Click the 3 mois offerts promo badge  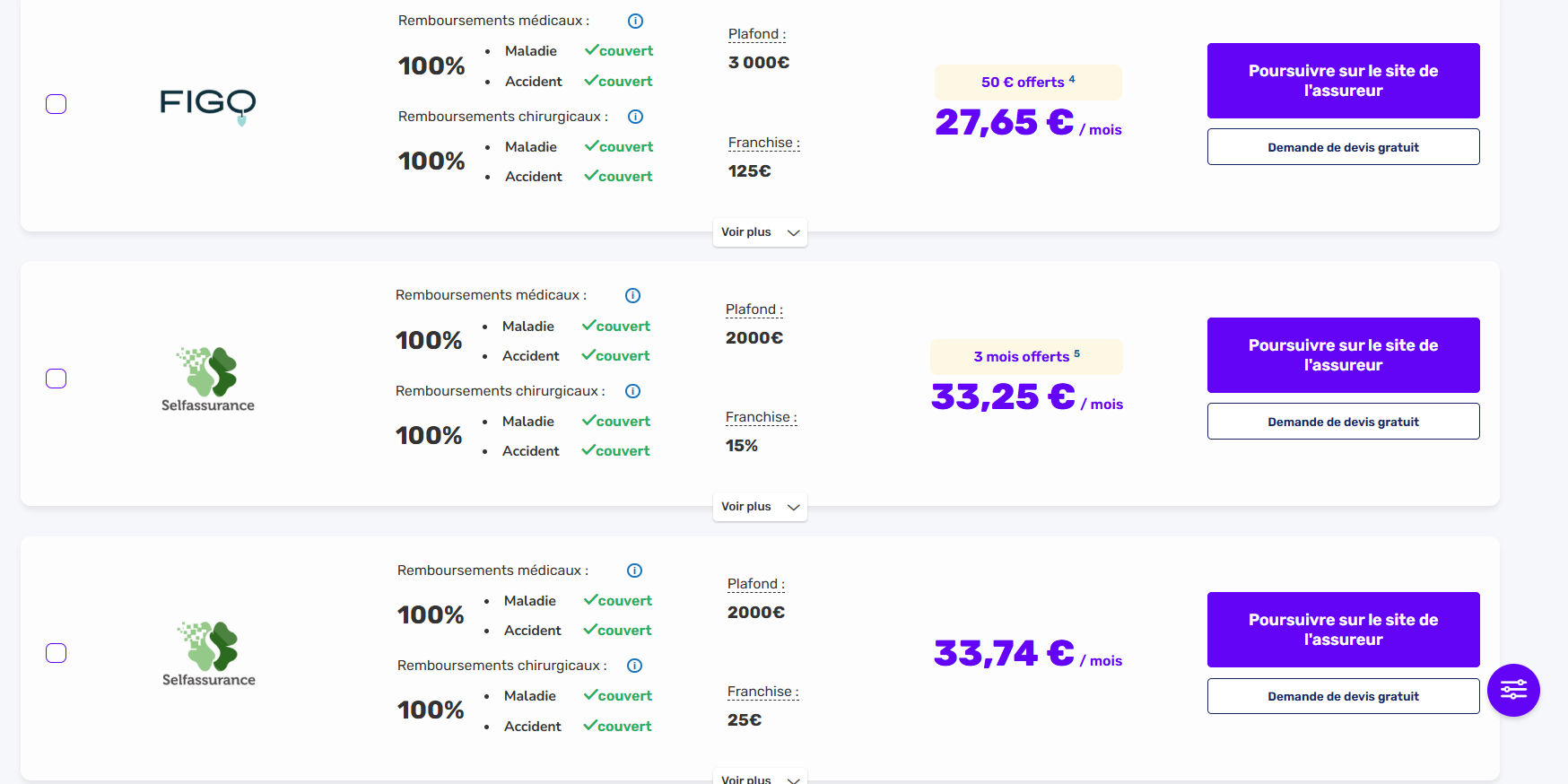click(x=1026, y=357)
